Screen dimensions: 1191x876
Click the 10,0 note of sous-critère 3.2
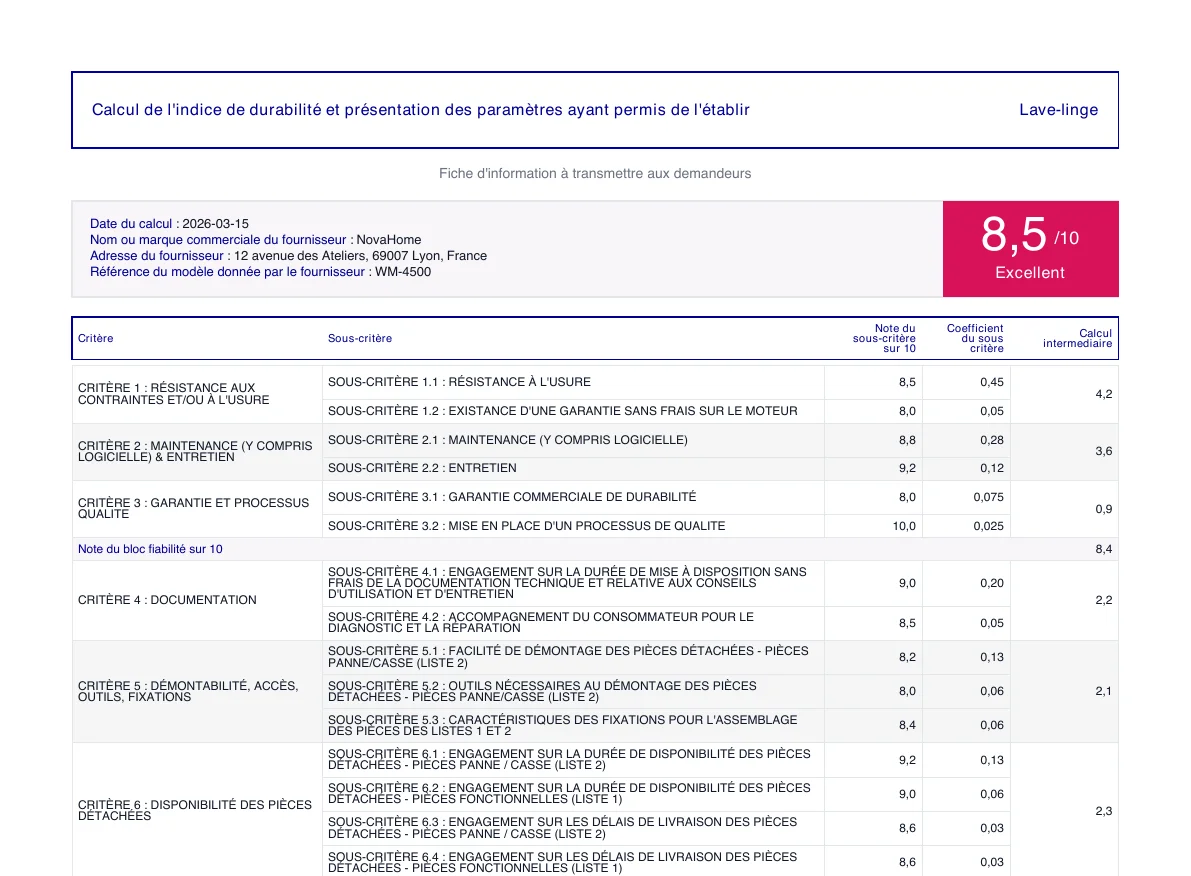click(904, 526)
